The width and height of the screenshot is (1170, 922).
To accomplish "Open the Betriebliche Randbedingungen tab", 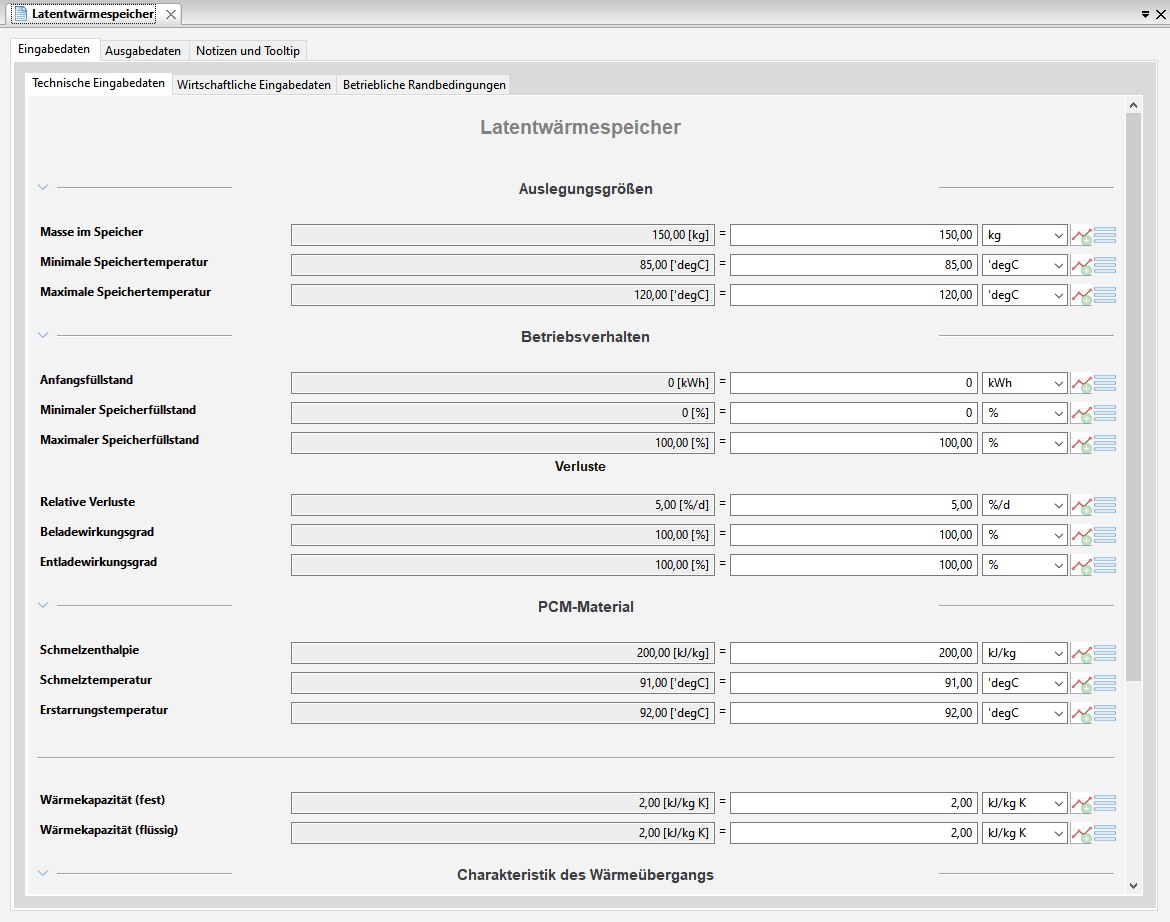I will point(425,85).
